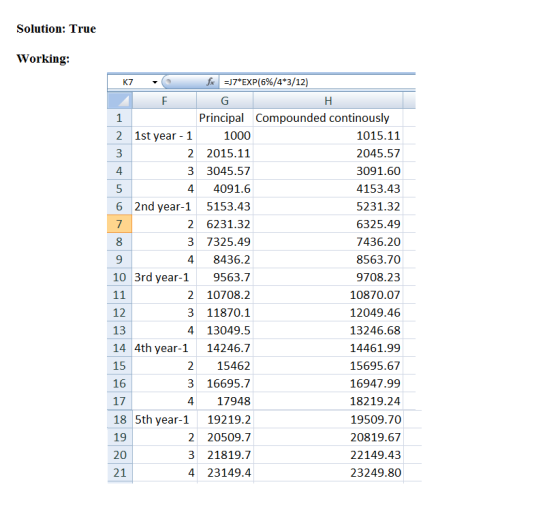
Task: Click the cell with value 7325.49
Action: click(225, 242)
